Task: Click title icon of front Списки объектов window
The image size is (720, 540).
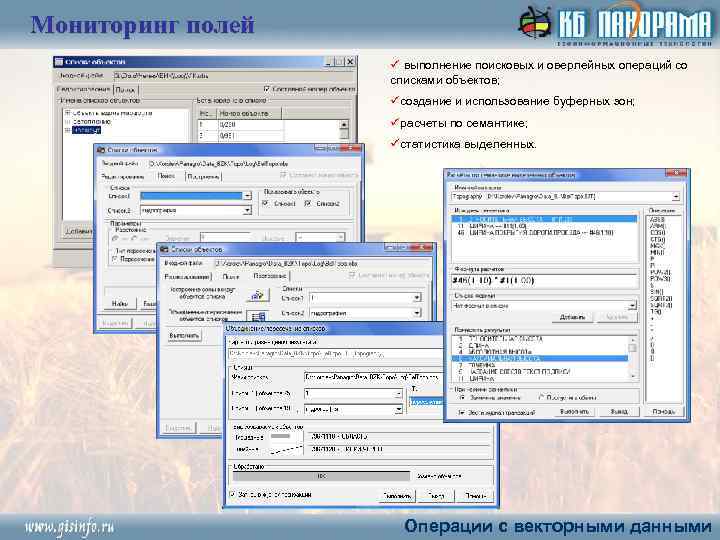Action: click(164, 249)
